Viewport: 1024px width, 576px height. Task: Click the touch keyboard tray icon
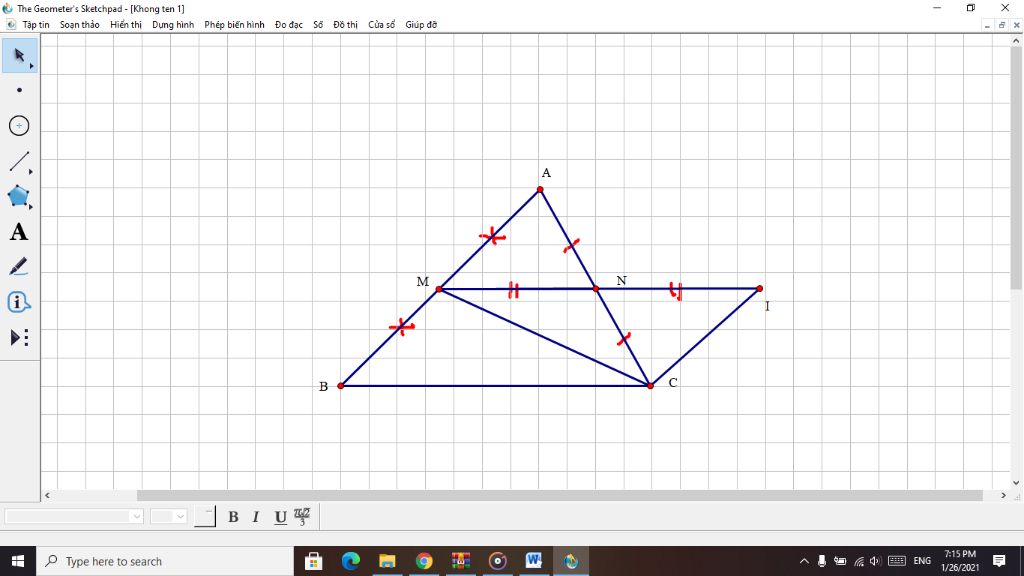[897, 561]
